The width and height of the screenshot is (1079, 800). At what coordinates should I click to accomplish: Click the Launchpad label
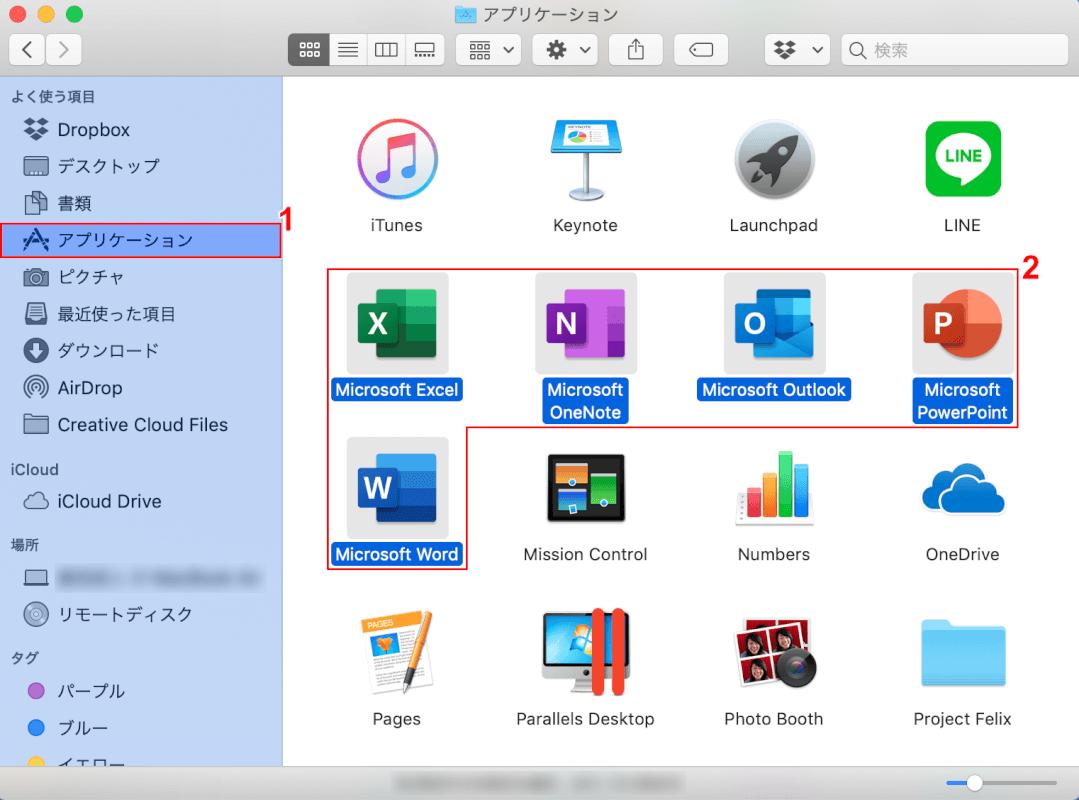(774, 225)
